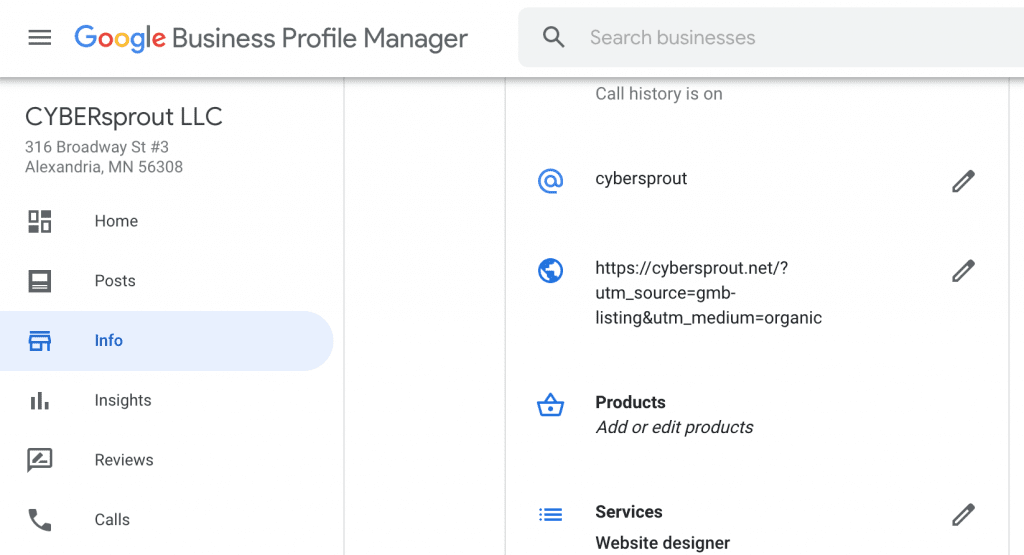
Task: Click the cybersprout short name text
Action: (x=641, y=179)
